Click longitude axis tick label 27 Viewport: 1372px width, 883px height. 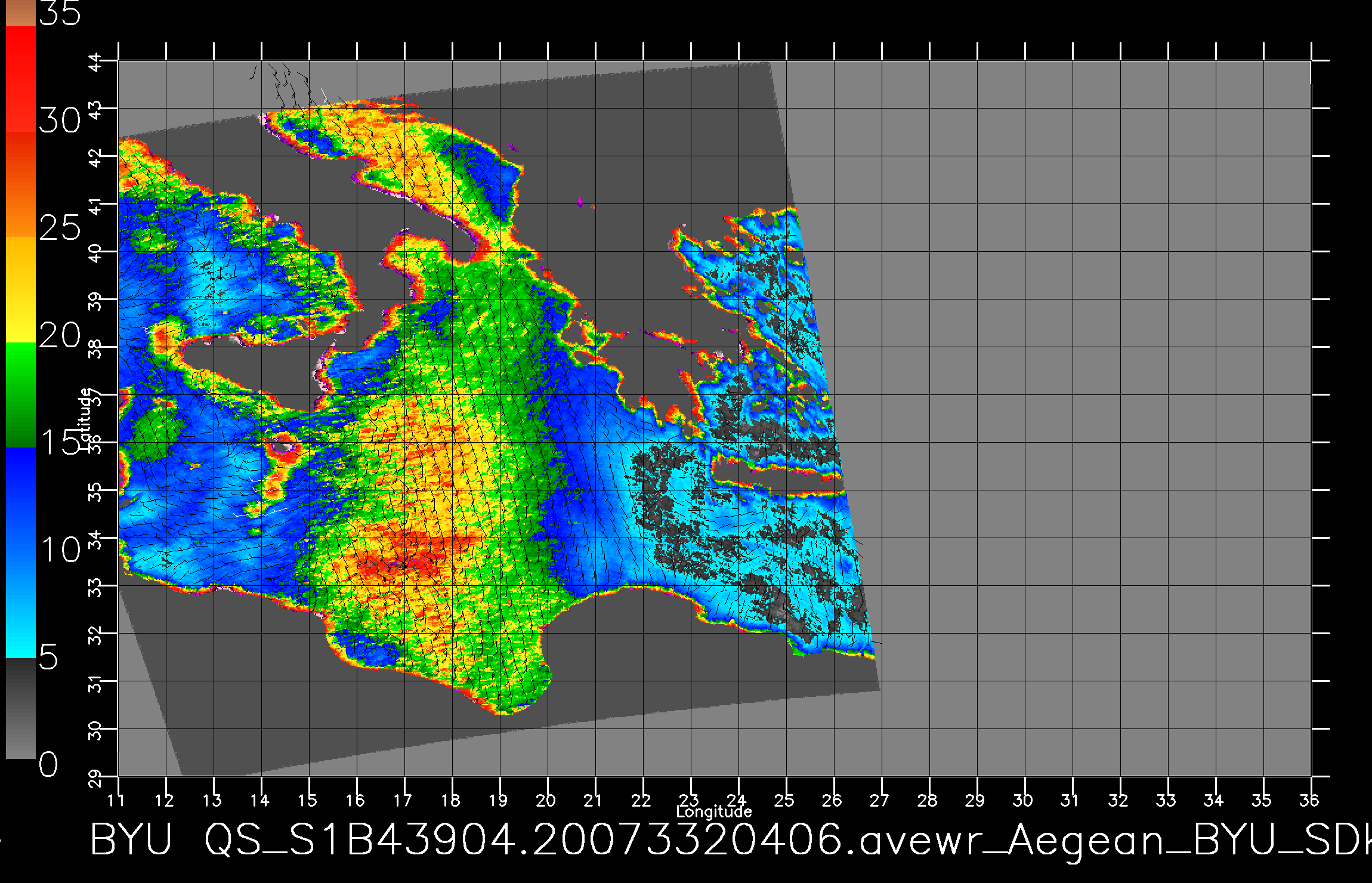pos(879,800)
